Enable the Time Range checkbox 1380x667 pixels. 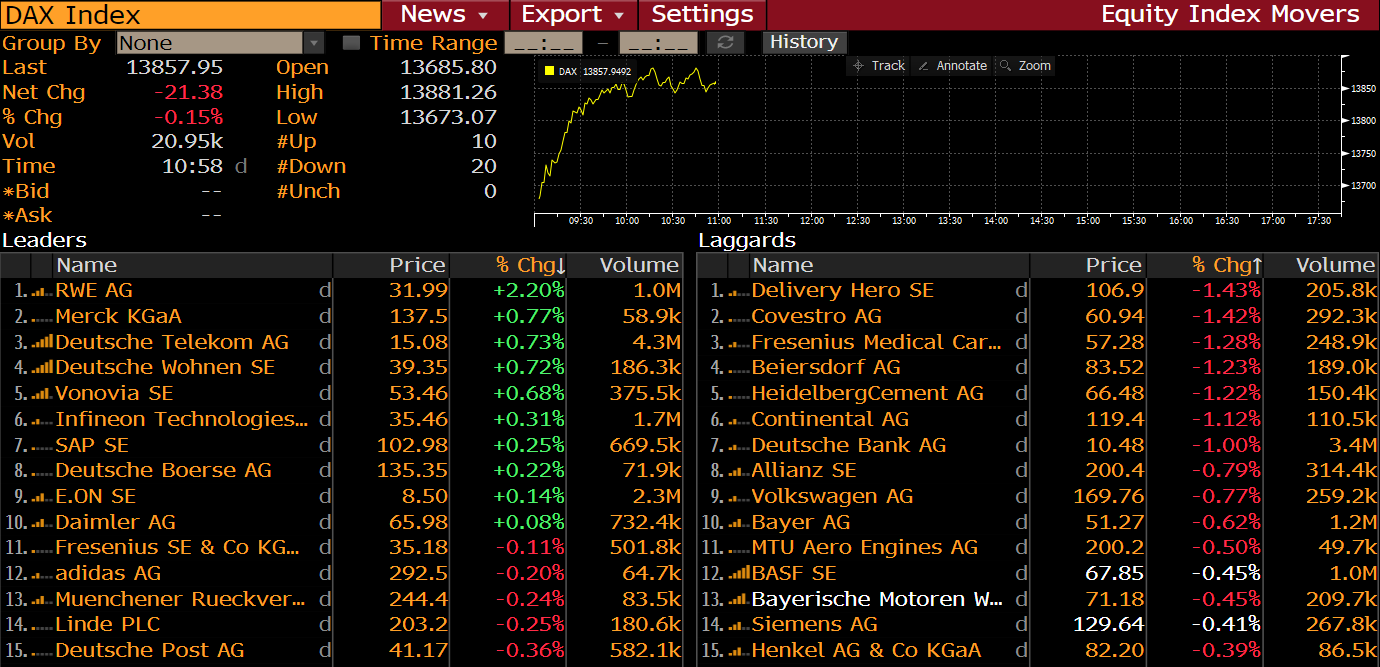(351, 43)
